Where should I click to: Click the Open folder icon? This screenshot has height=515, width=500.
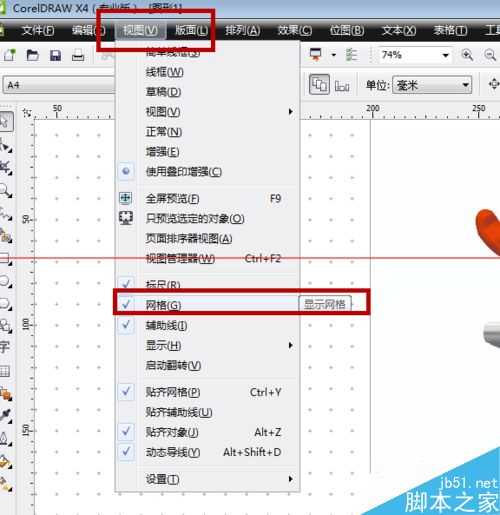[x=32, y=55]
